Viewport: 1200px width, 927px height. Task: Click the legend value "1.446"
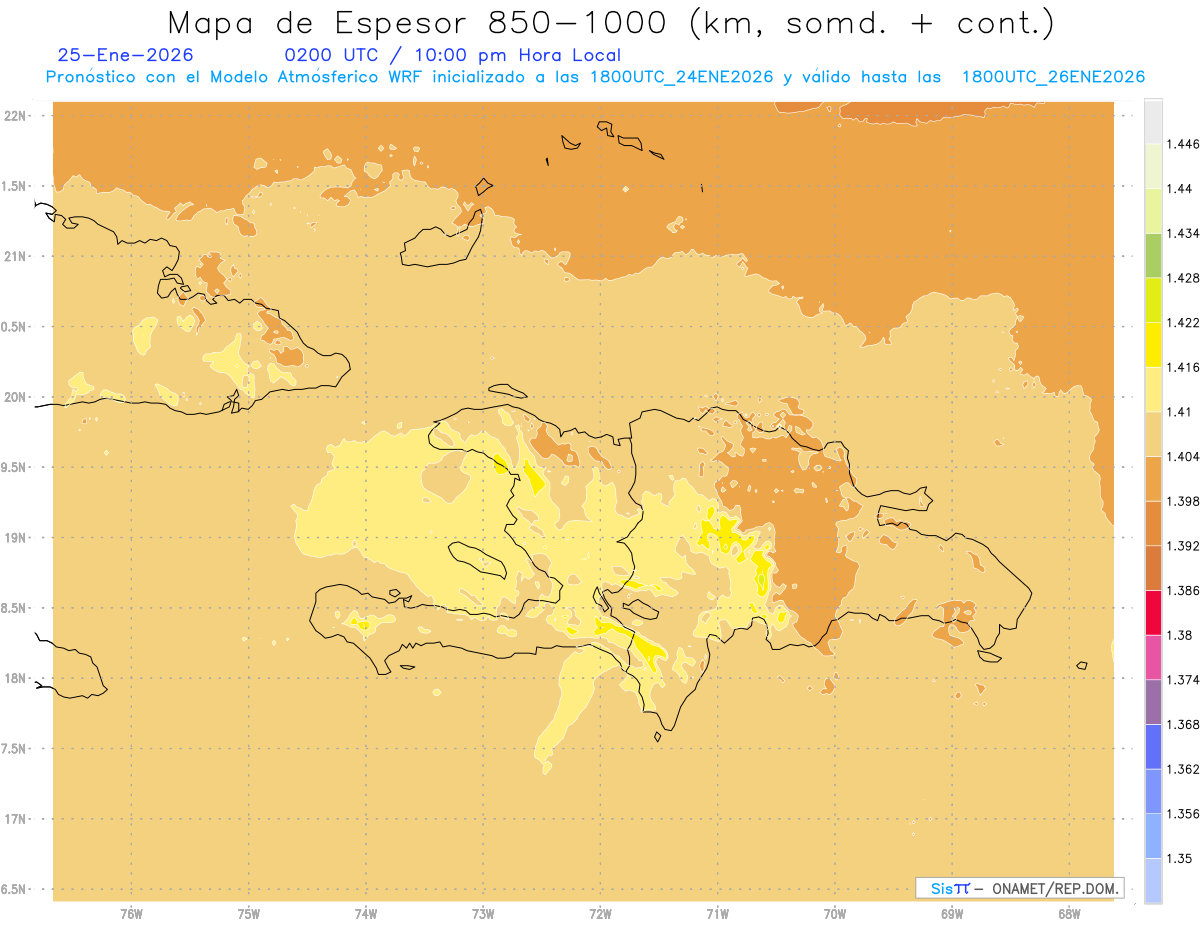(1185, 144)
